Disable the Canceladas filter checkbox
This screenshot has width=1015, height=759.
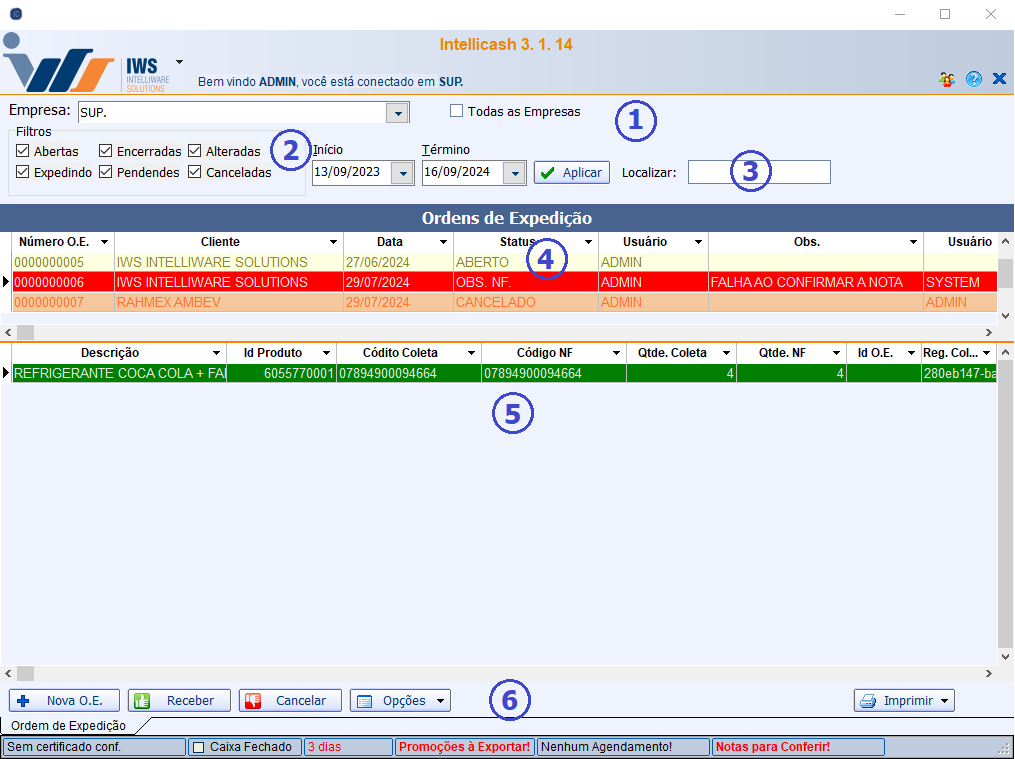tap(195, 173)
